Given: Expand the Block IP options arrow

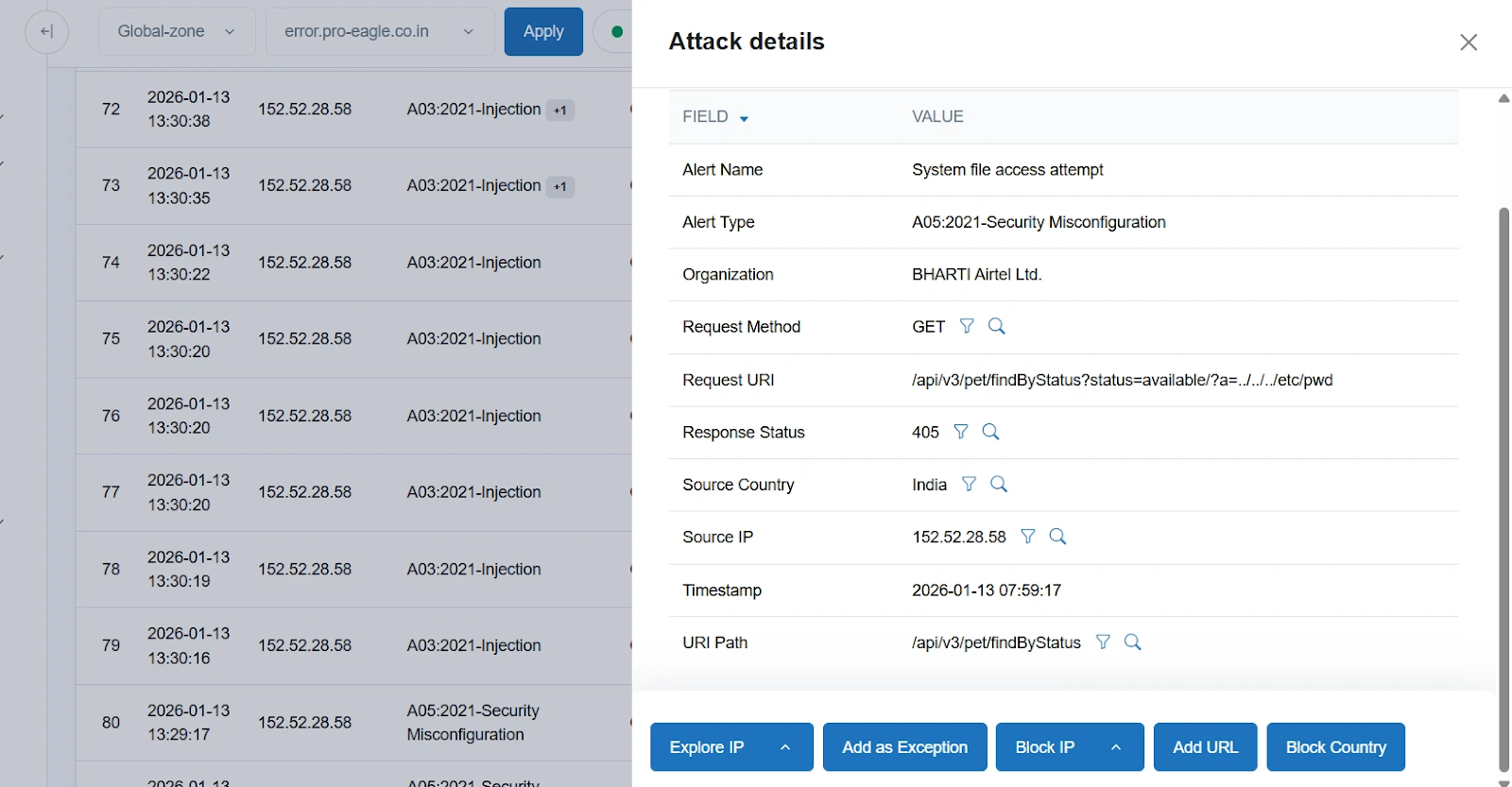Looking at the screenshot, I should click(x=1116, y=747).
